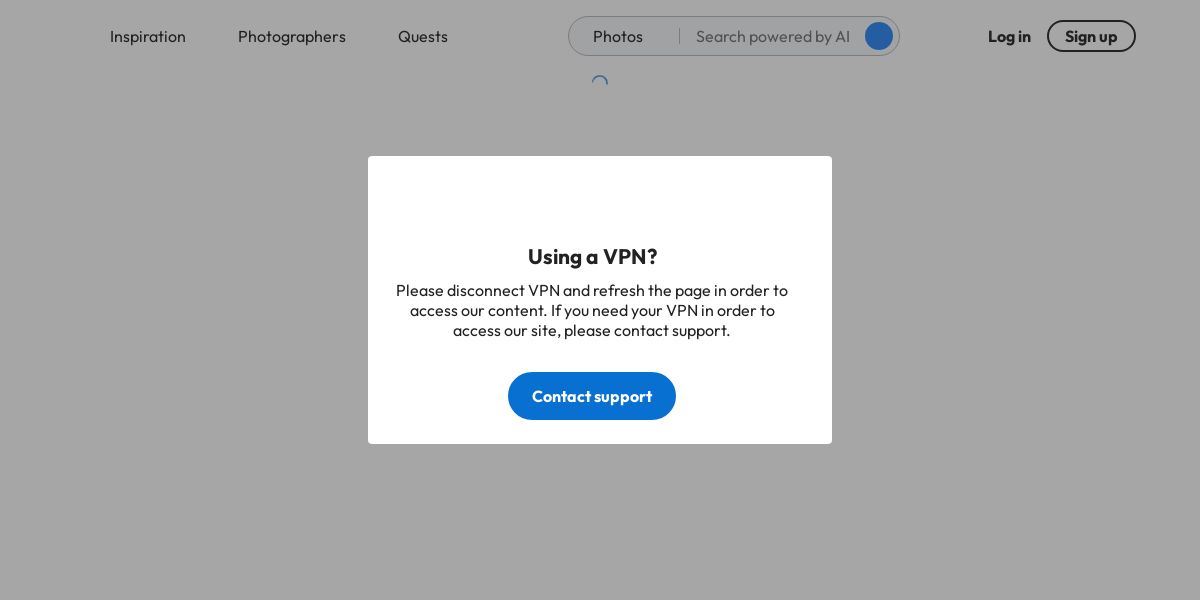The width and height of the screenshot is (1200, 600).
Task: Click the Log in link
Action: point(1009,36)
